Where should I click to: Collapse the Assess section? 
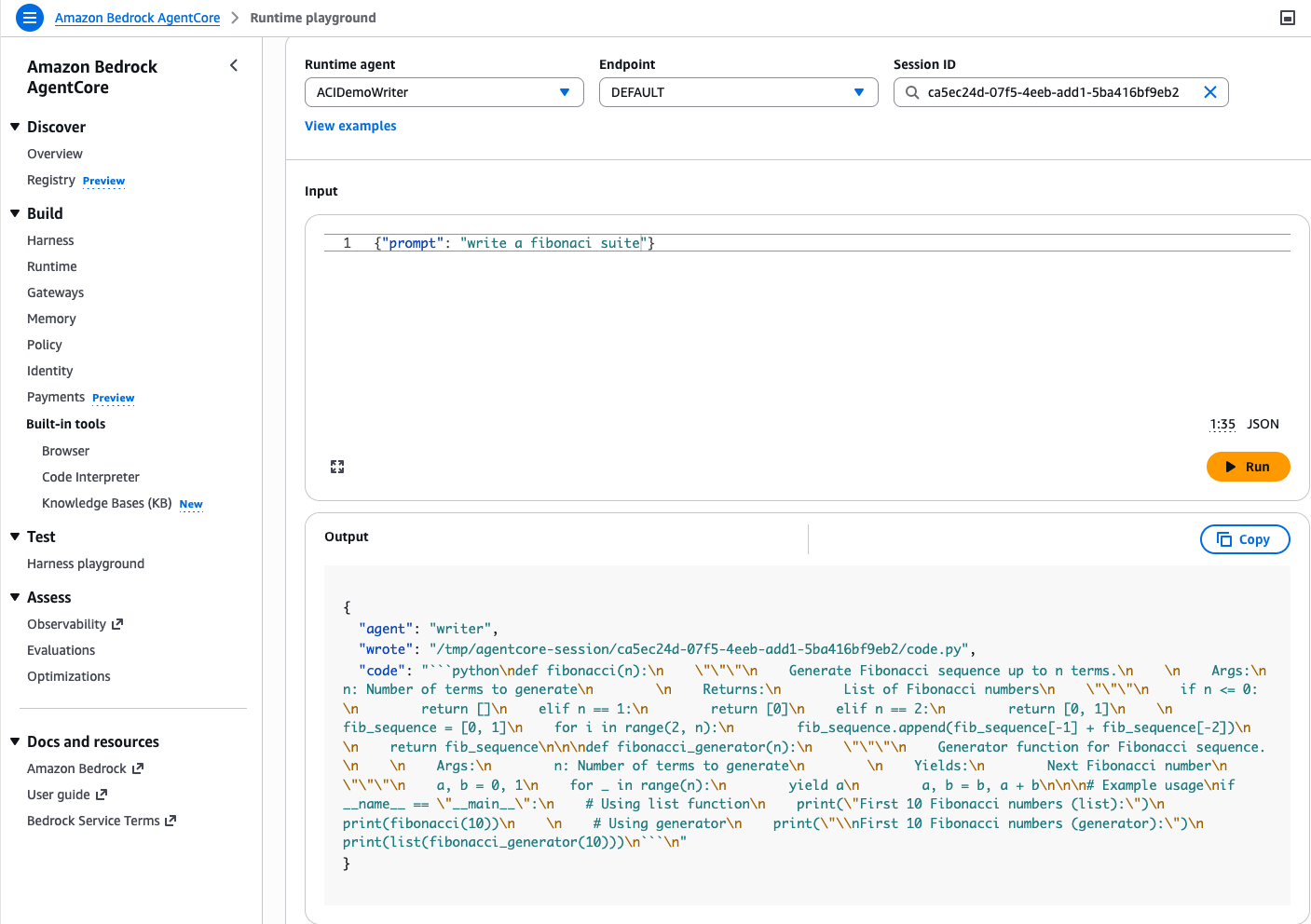coord(15,597)
